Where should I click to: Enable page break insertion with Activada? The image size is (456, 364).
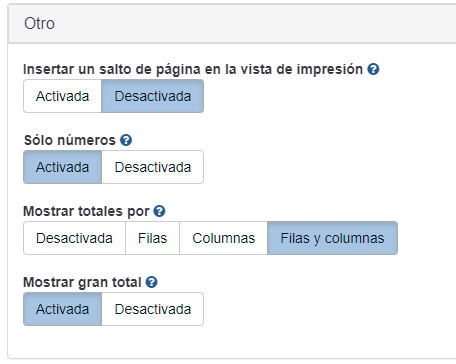[x=62, y=96]
